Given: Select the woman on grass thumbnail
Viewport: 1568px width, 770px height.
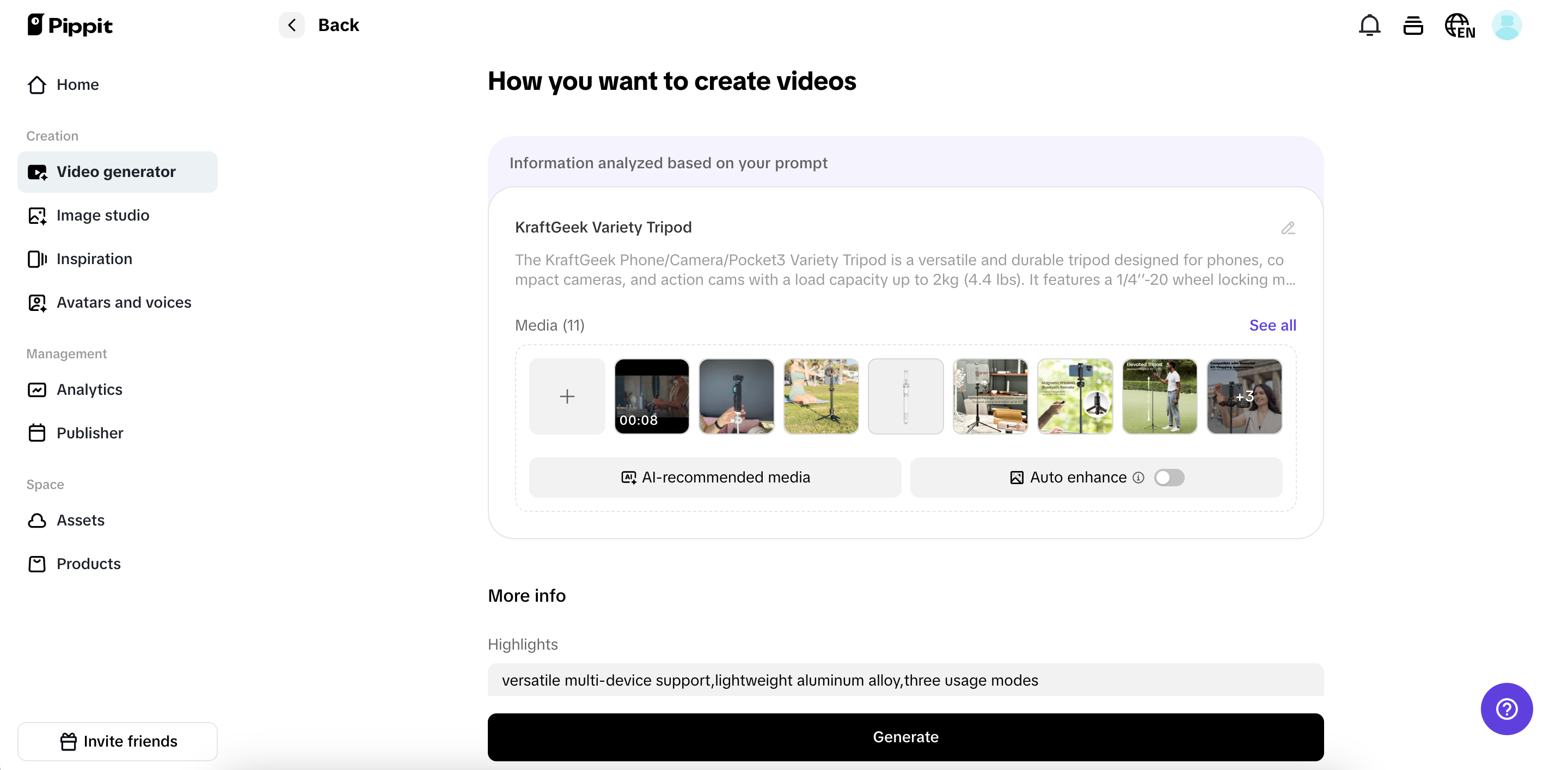Looking at the screenshot, I should (820, 396).
